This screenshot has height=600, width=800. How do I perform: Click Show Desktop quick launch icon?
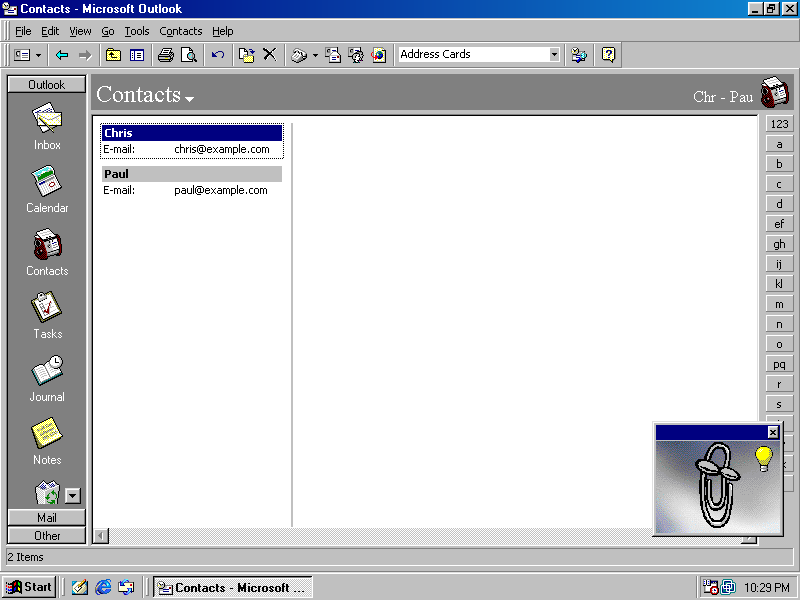[x=80, y=587]
